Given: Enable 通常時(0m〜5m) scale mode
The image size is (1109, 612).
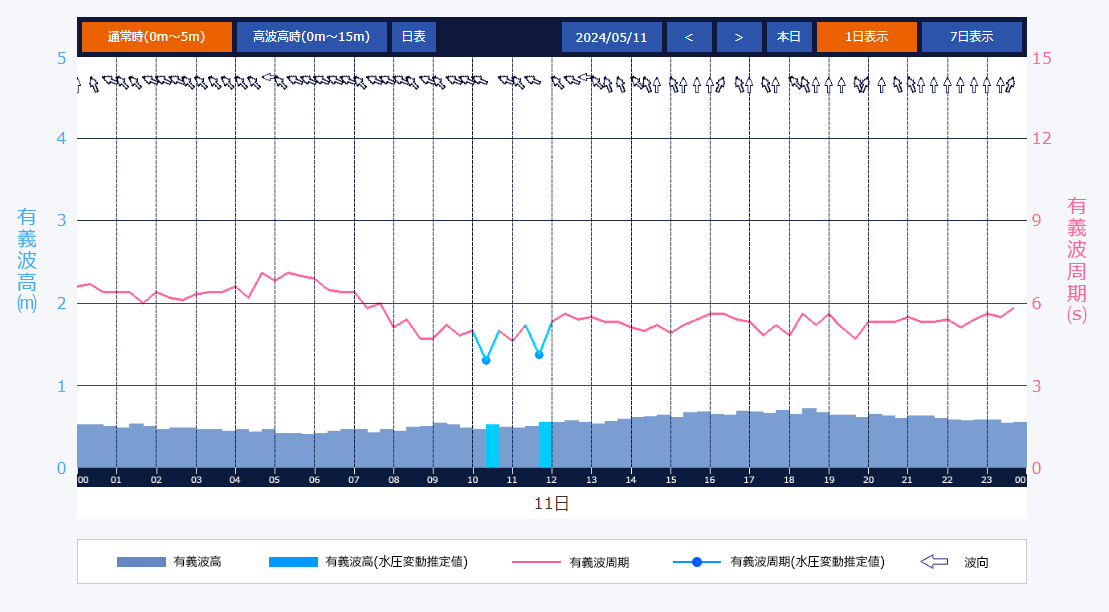Looking at the screenshot, I should pos(157,37).
